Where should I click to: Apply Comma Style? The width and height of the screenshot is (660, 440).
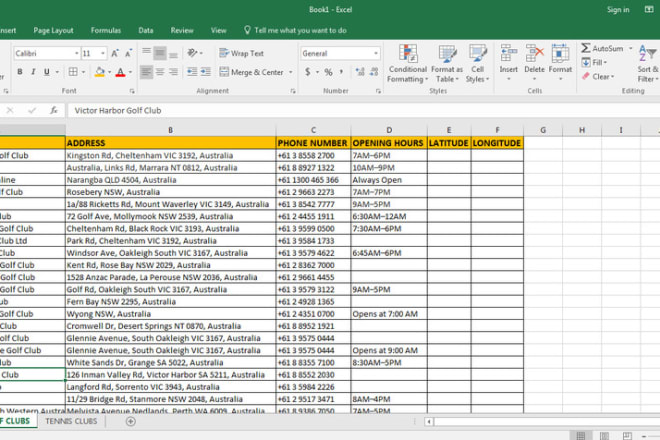click(x=341, y=72)
